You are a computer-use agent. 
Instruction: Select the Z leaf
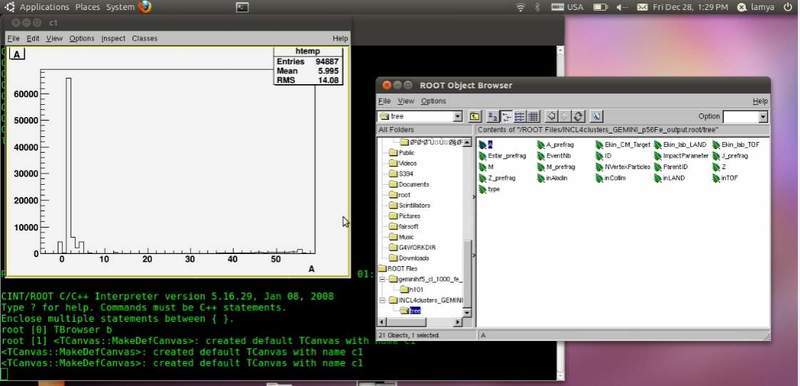(719, 167)
